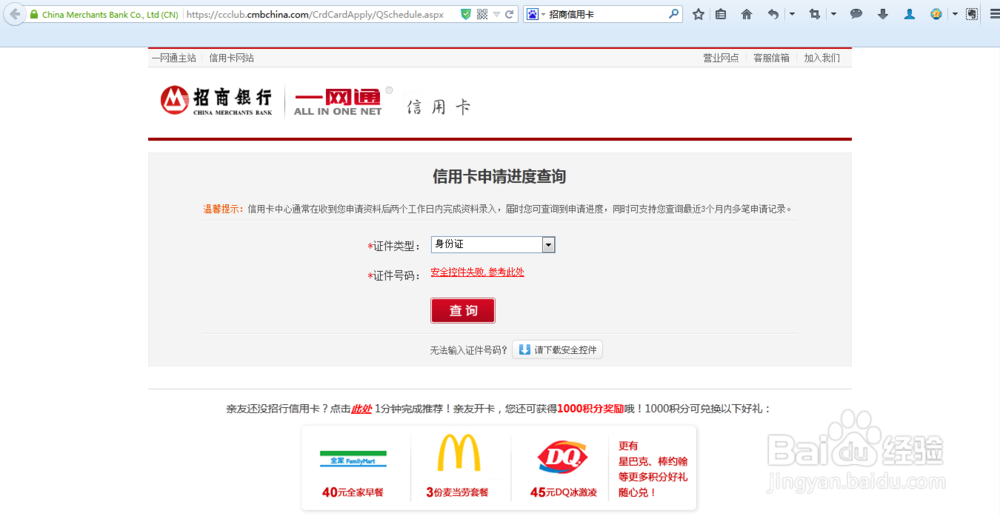The height and width of the screenshot is (516, 1000).
Task: Click the FamilyMart 全家 logo
Action: pos(353,458)
